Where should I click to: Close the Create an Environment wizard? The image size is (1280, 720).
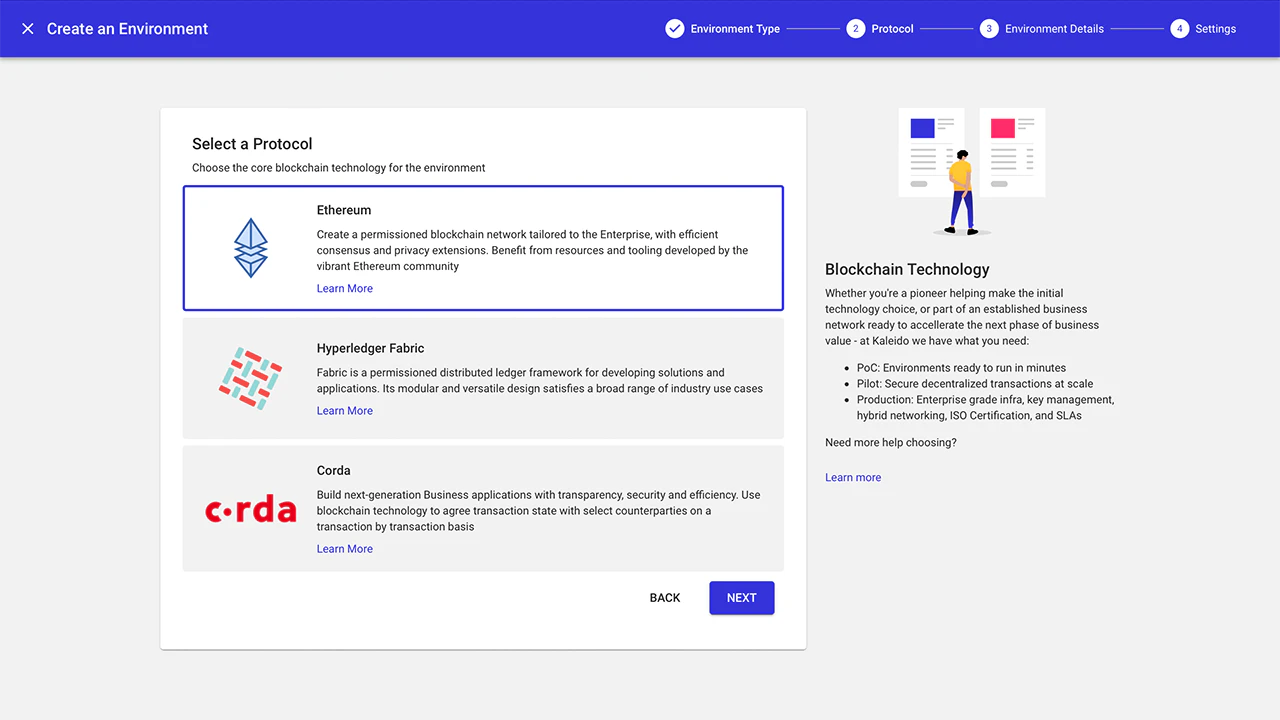coord(28,29)
